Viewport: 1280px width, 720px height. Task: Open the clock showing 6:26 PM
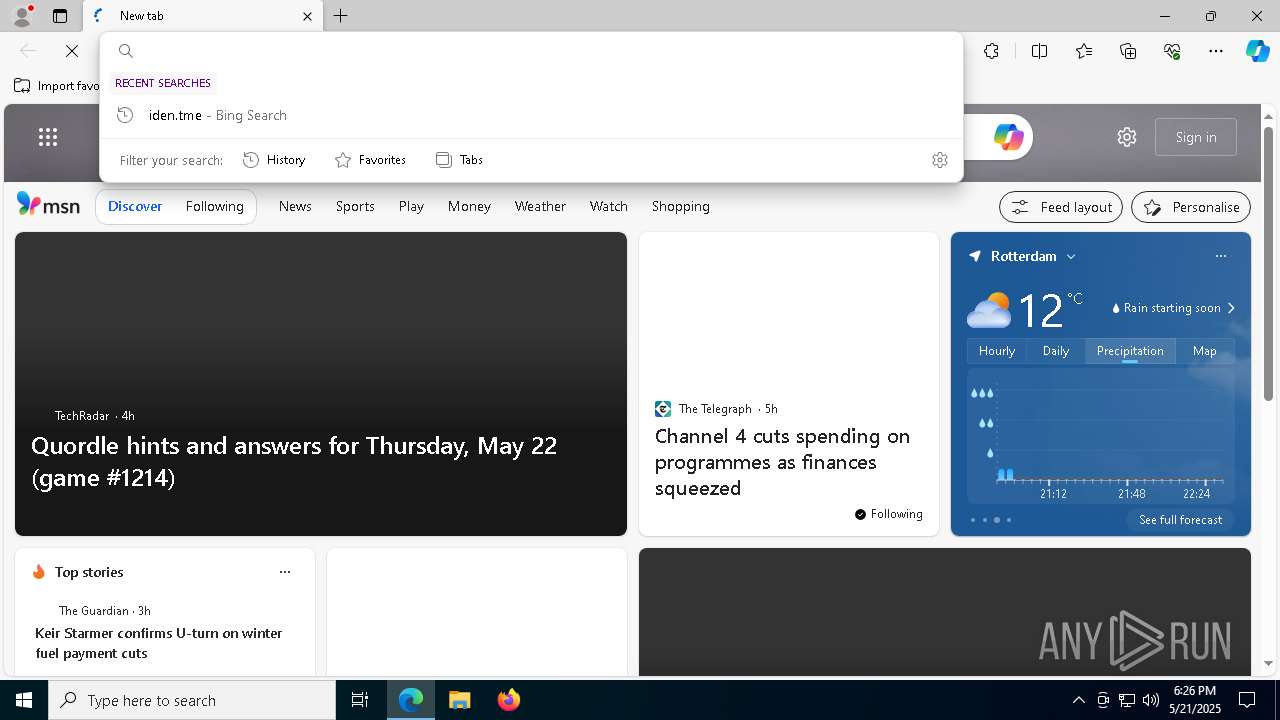[x=1195, y=699]
